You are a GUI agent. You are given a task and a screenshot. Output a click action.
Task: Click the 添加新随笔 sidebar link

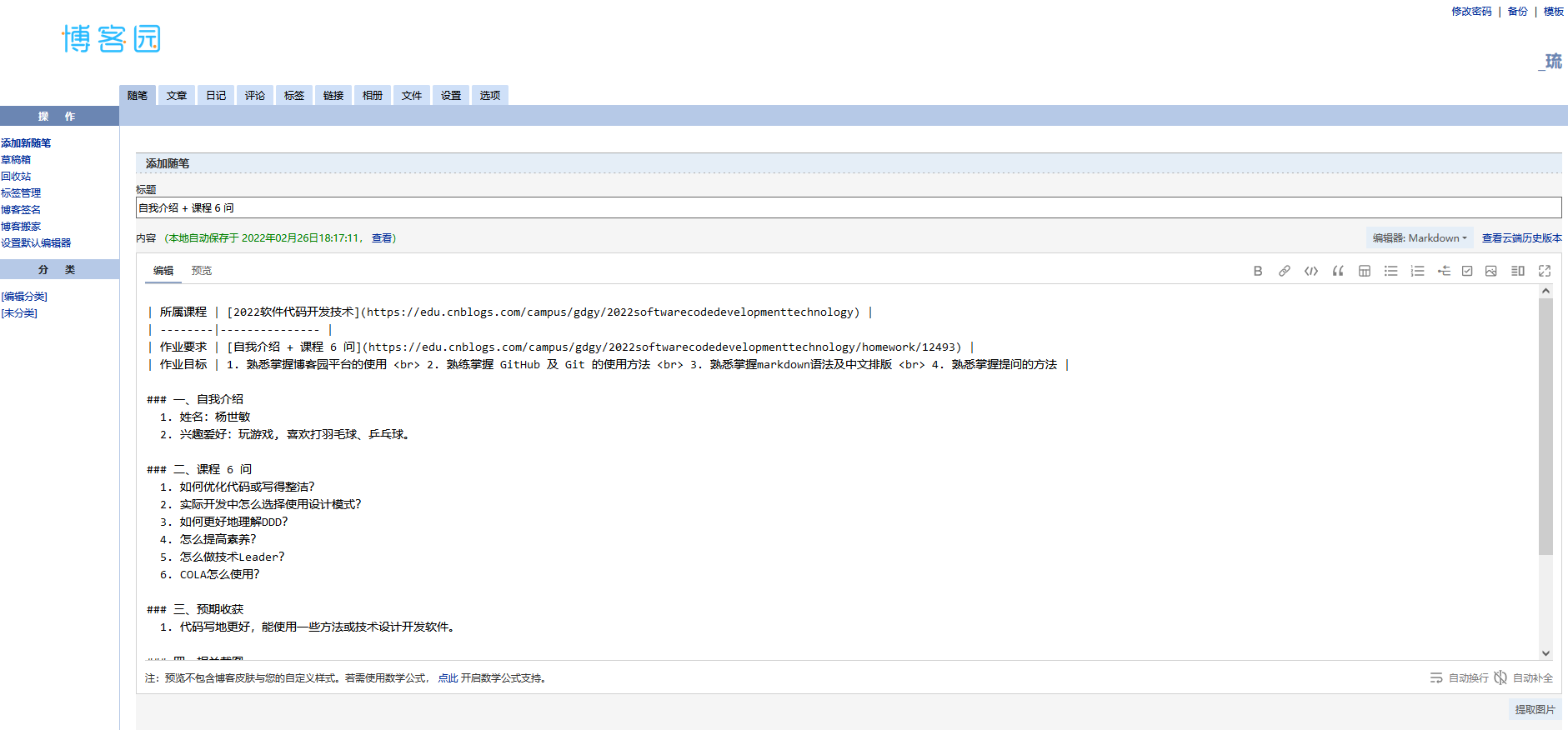(x=26, y=143)
